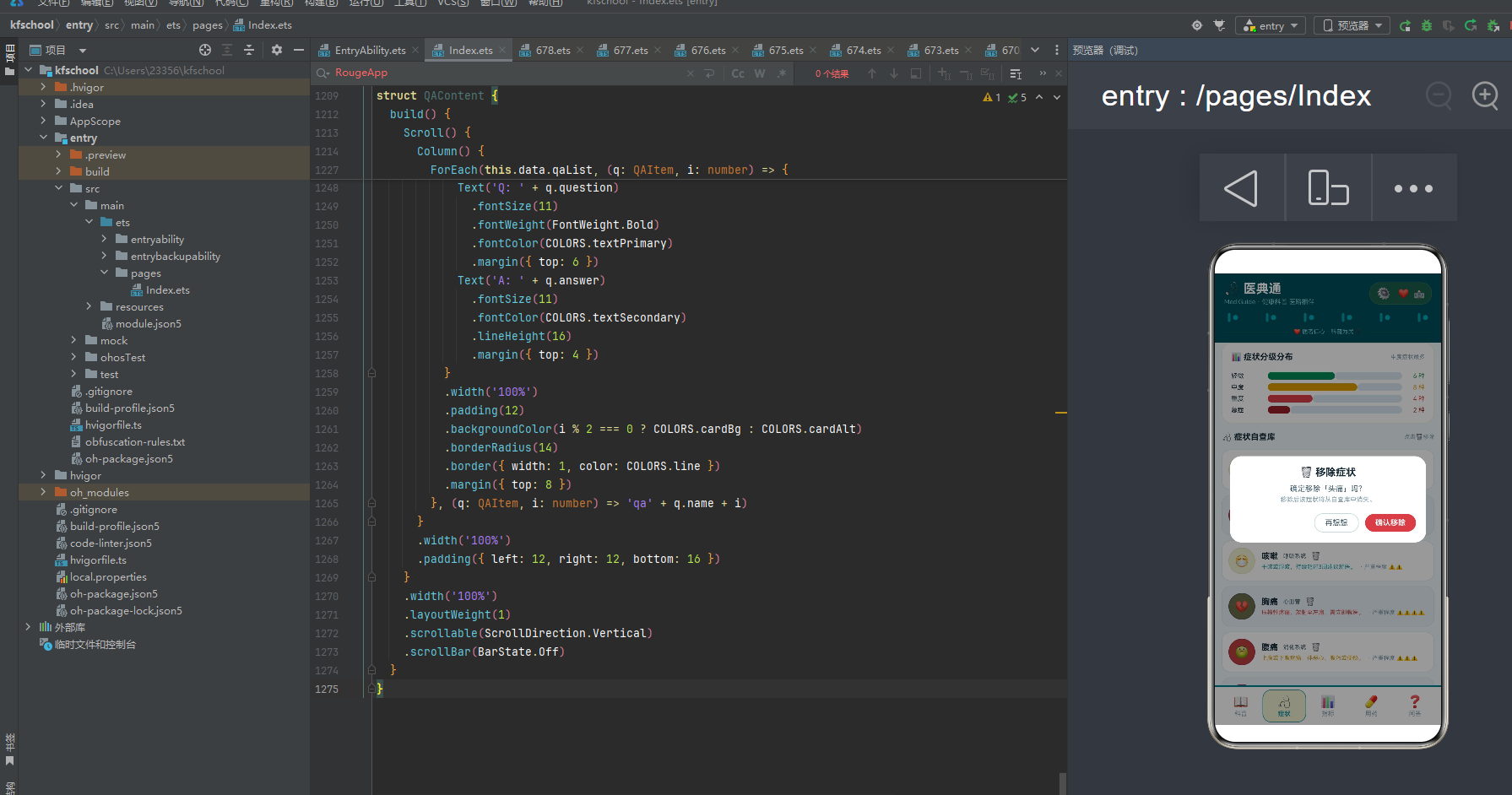This screenshot has height=795, width=1512.
Task: Close the search bar
Action: 1059,73
